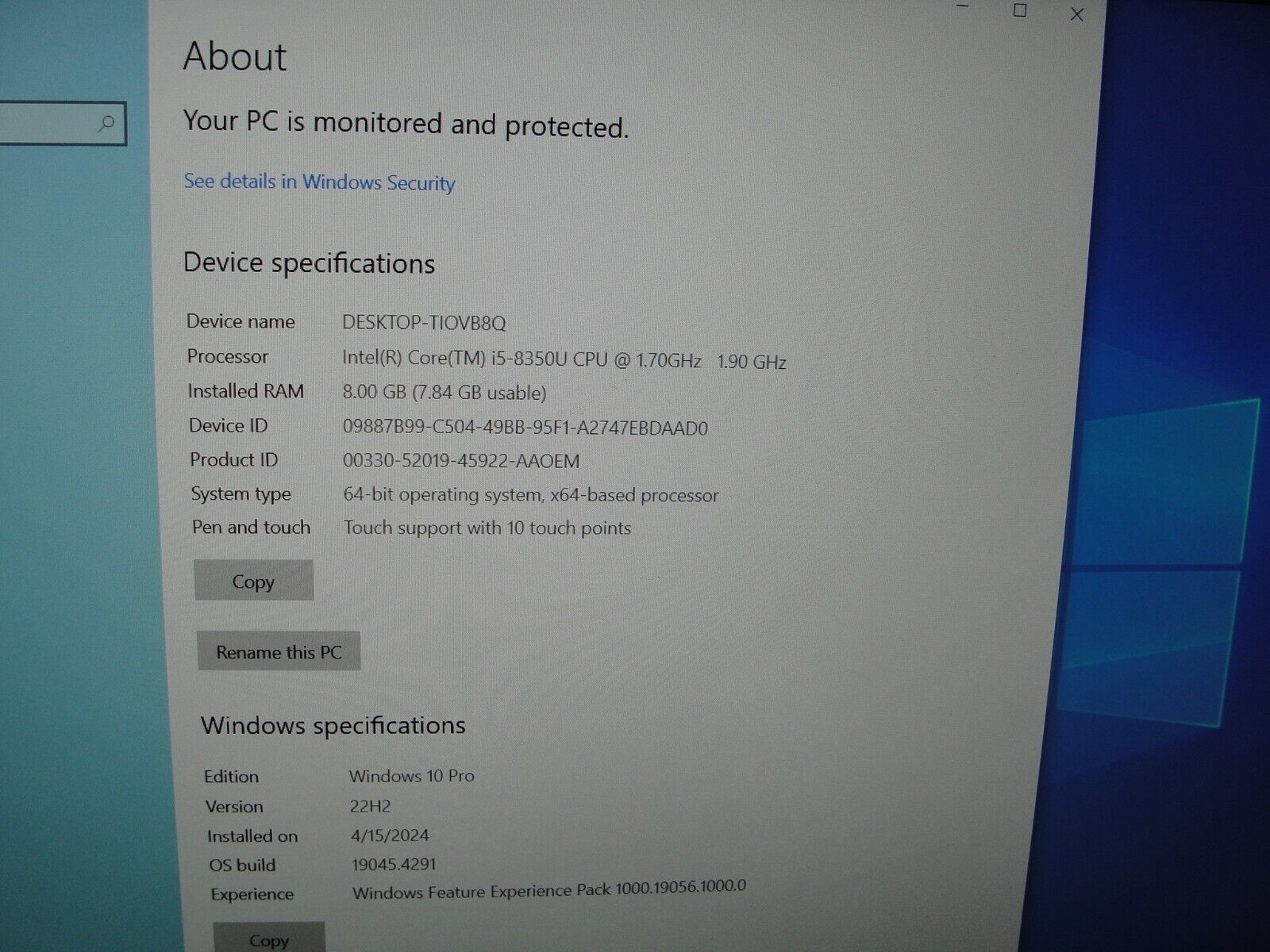
Task: Select the device name DESKTOP-TIOVB8Q
Action: tap(424, 323)
